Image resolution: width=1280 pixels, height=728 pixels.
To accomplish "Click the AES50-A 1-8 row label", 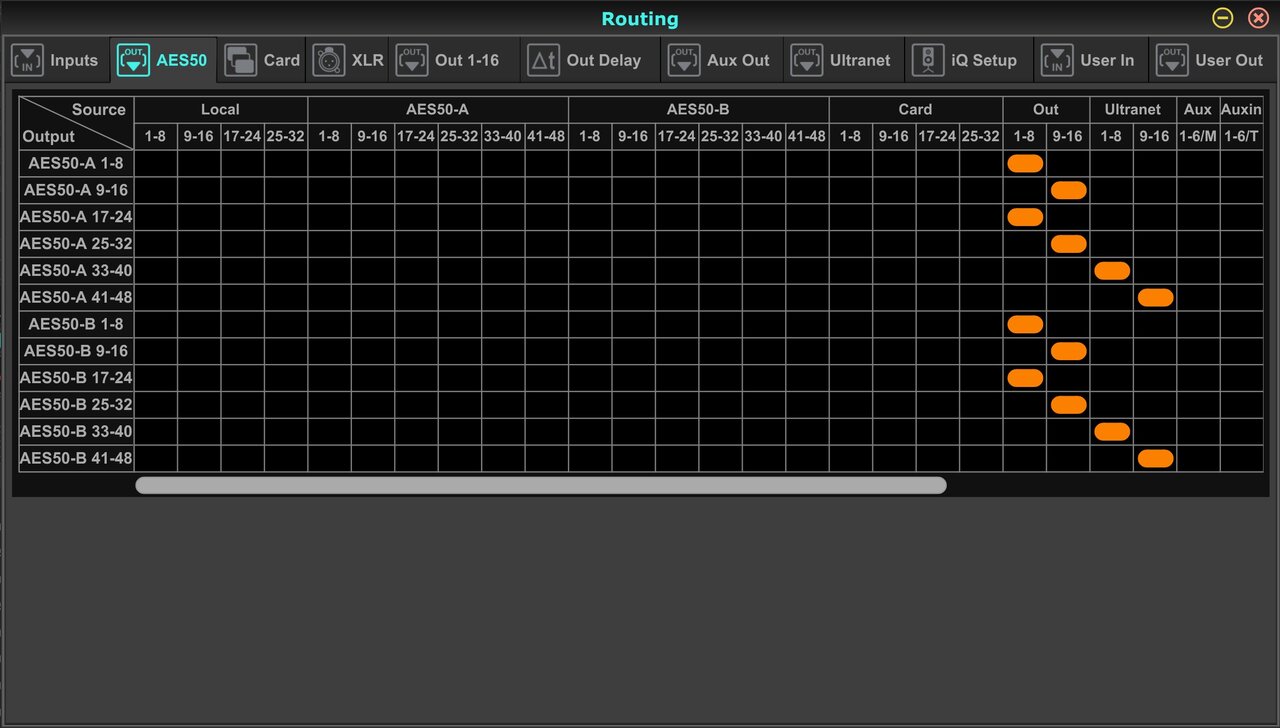I will [76, 163].
